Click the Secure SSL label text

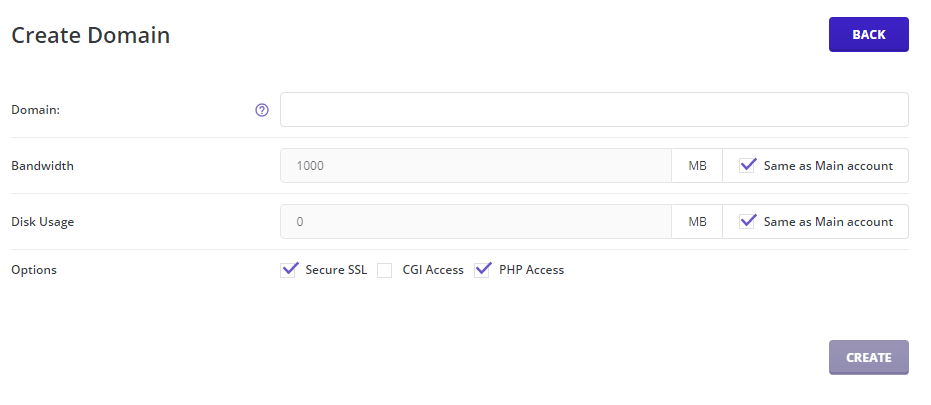click(336, 270)
